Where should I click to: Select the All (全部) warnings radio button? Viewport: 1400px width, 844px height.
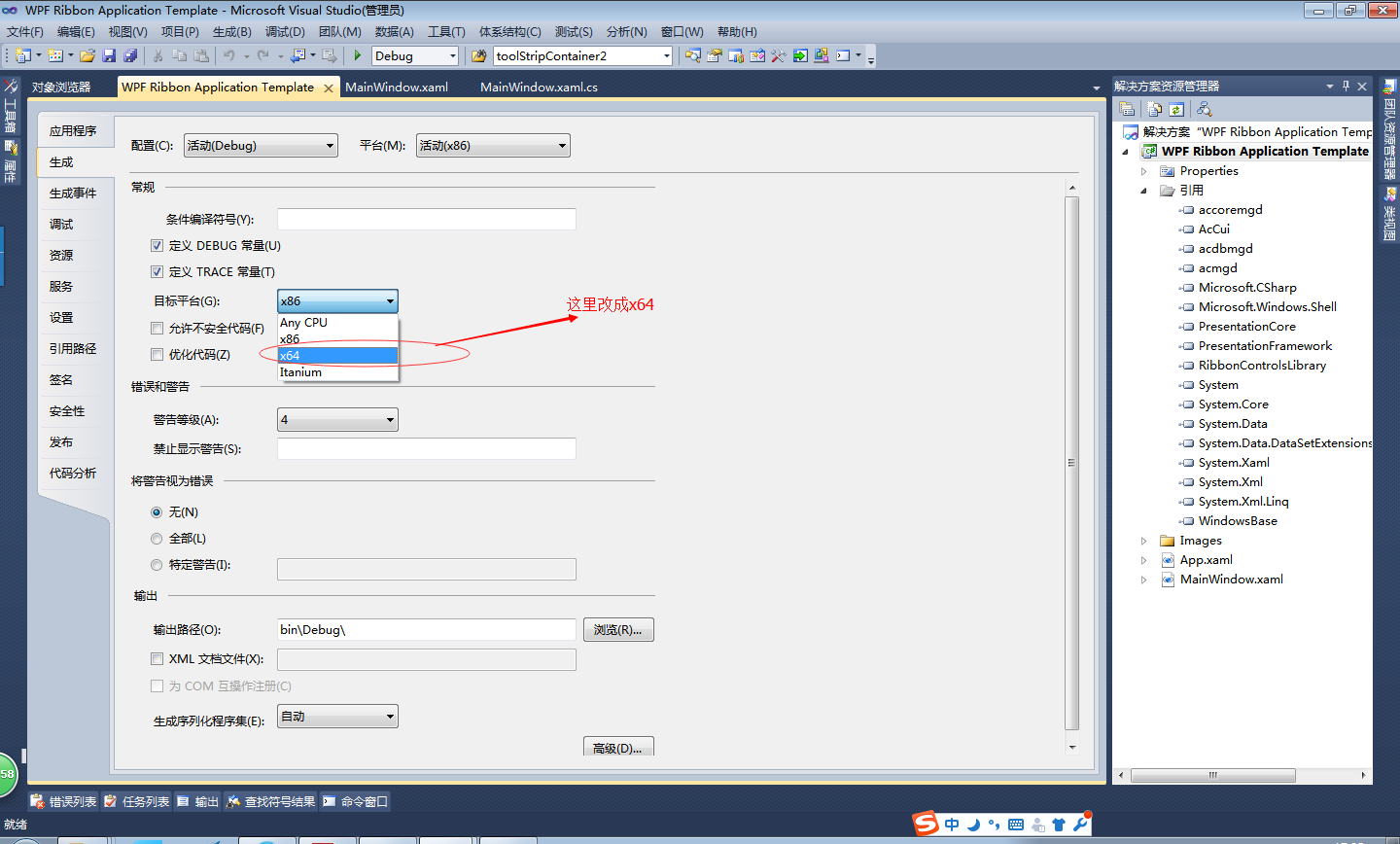[157, 539]
